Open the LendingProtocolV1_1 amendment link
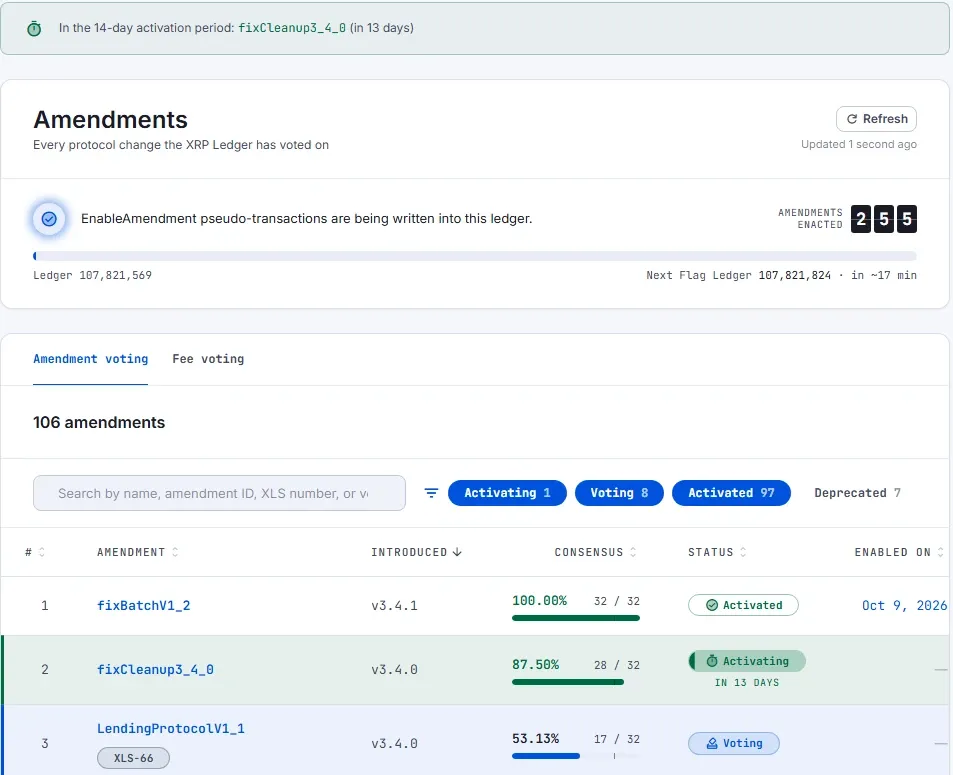The width and height of the screenshot is (953, 775). pos(171,728)
